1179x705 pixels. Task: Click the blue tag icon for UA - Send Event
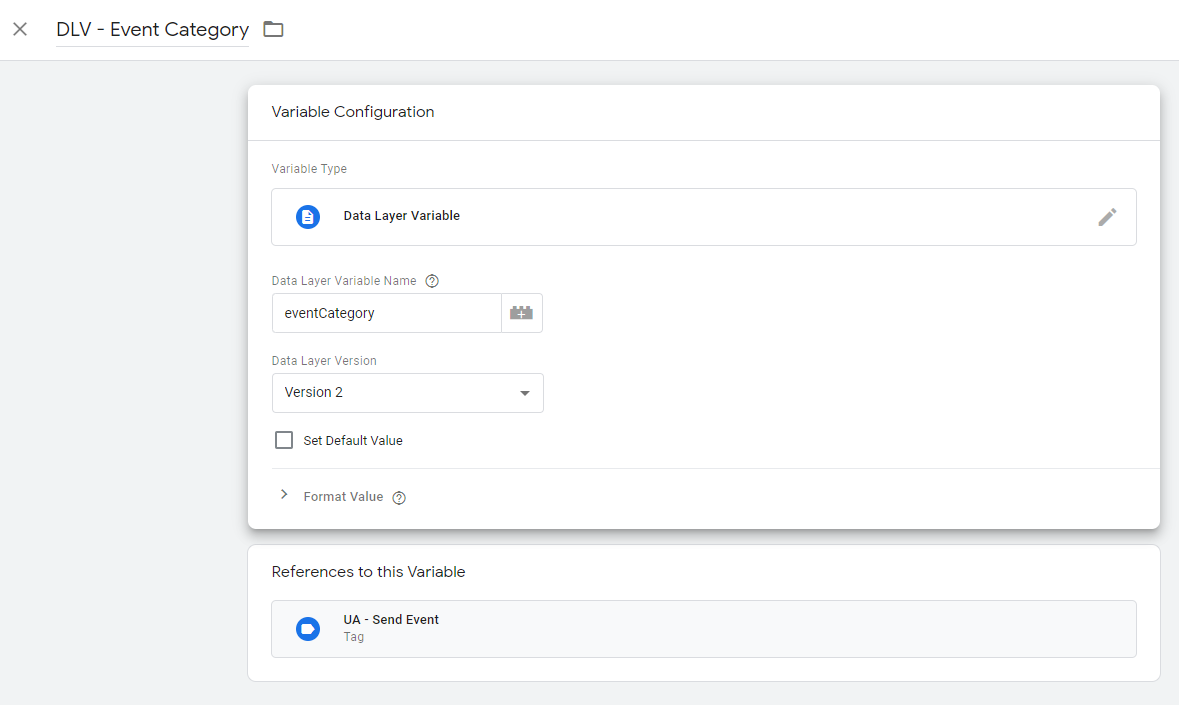point(308,629)
